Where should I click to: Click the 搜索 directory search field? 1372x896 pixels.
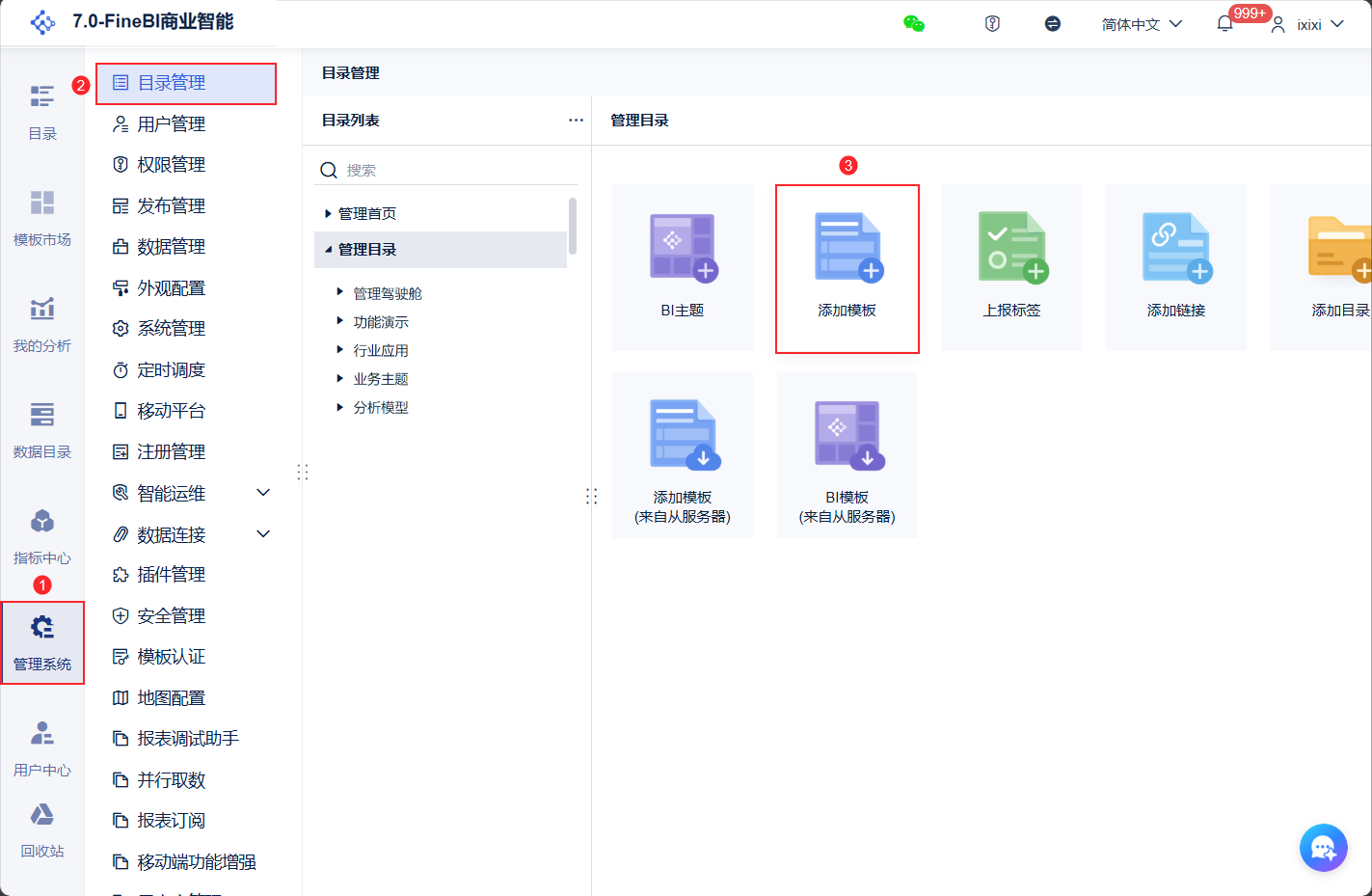pos(446,171)
